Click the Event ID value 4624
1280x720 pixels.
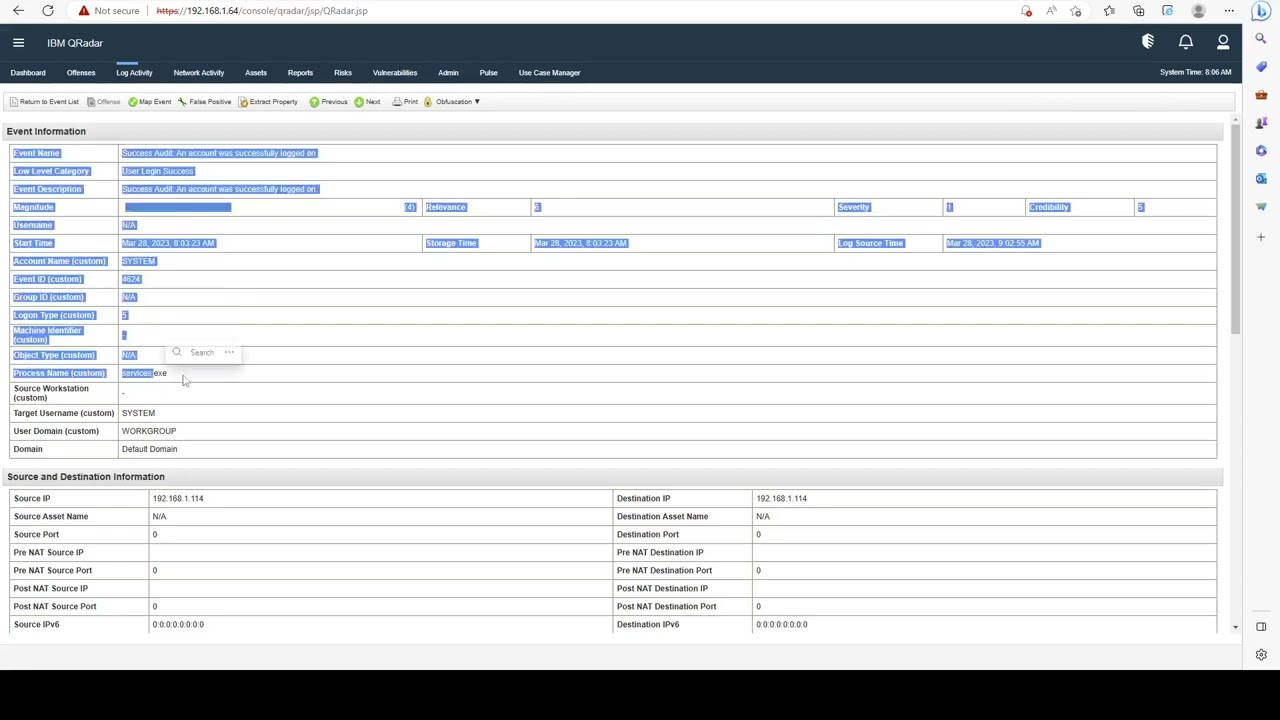point(131,279)
